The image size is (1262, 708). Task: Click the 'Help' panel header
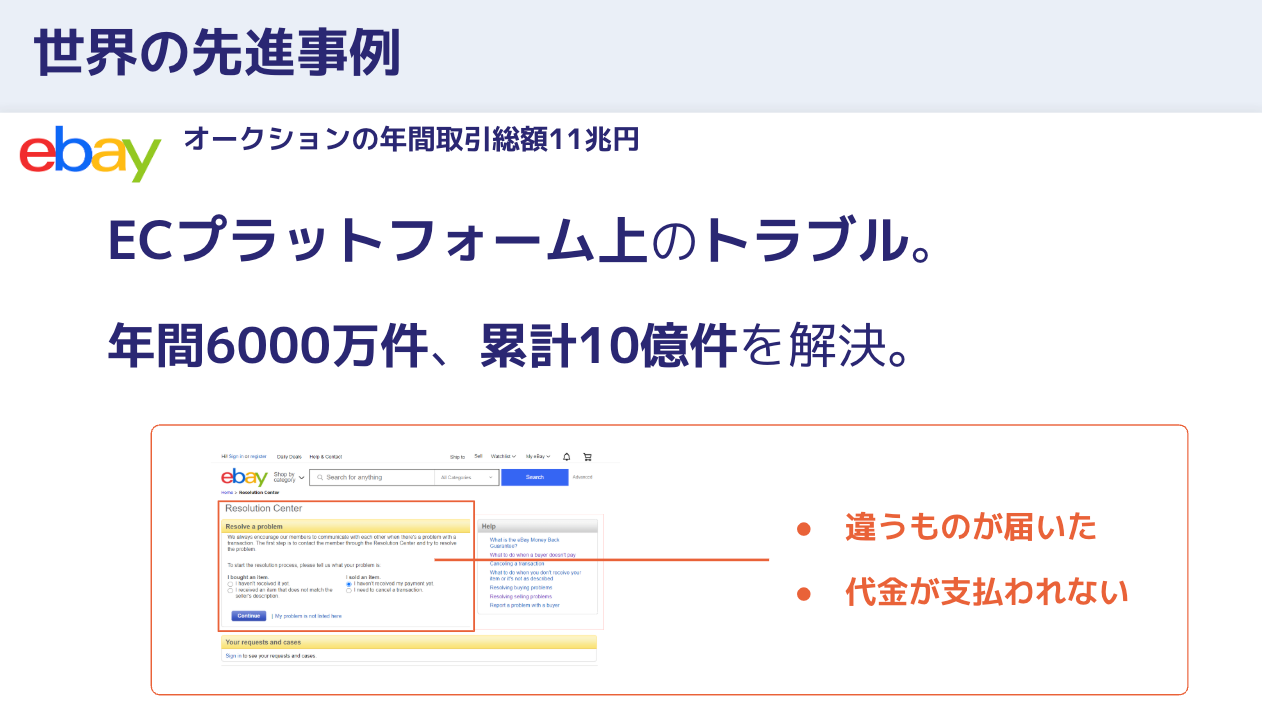point(538,527)
